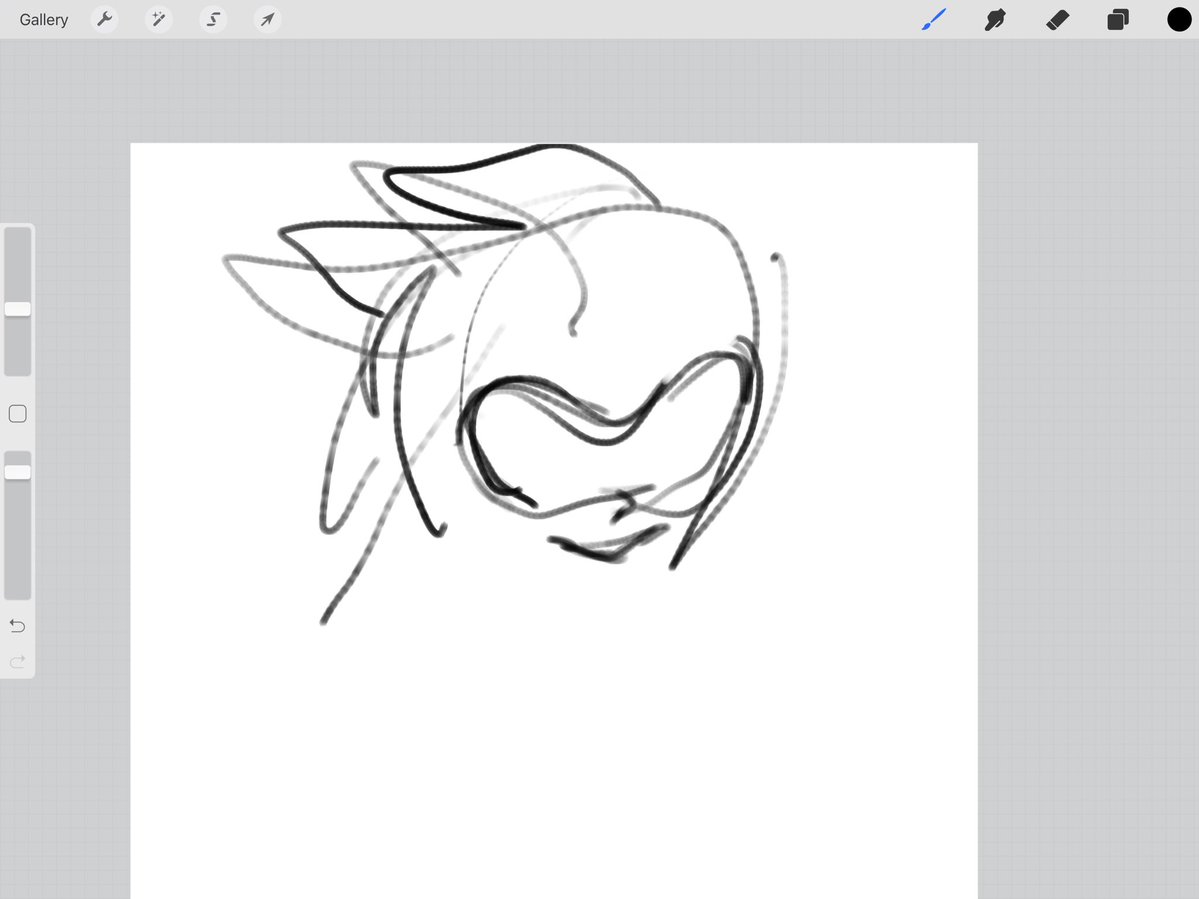
Task: Activate the Selection tool
Action: click(212, 20)
